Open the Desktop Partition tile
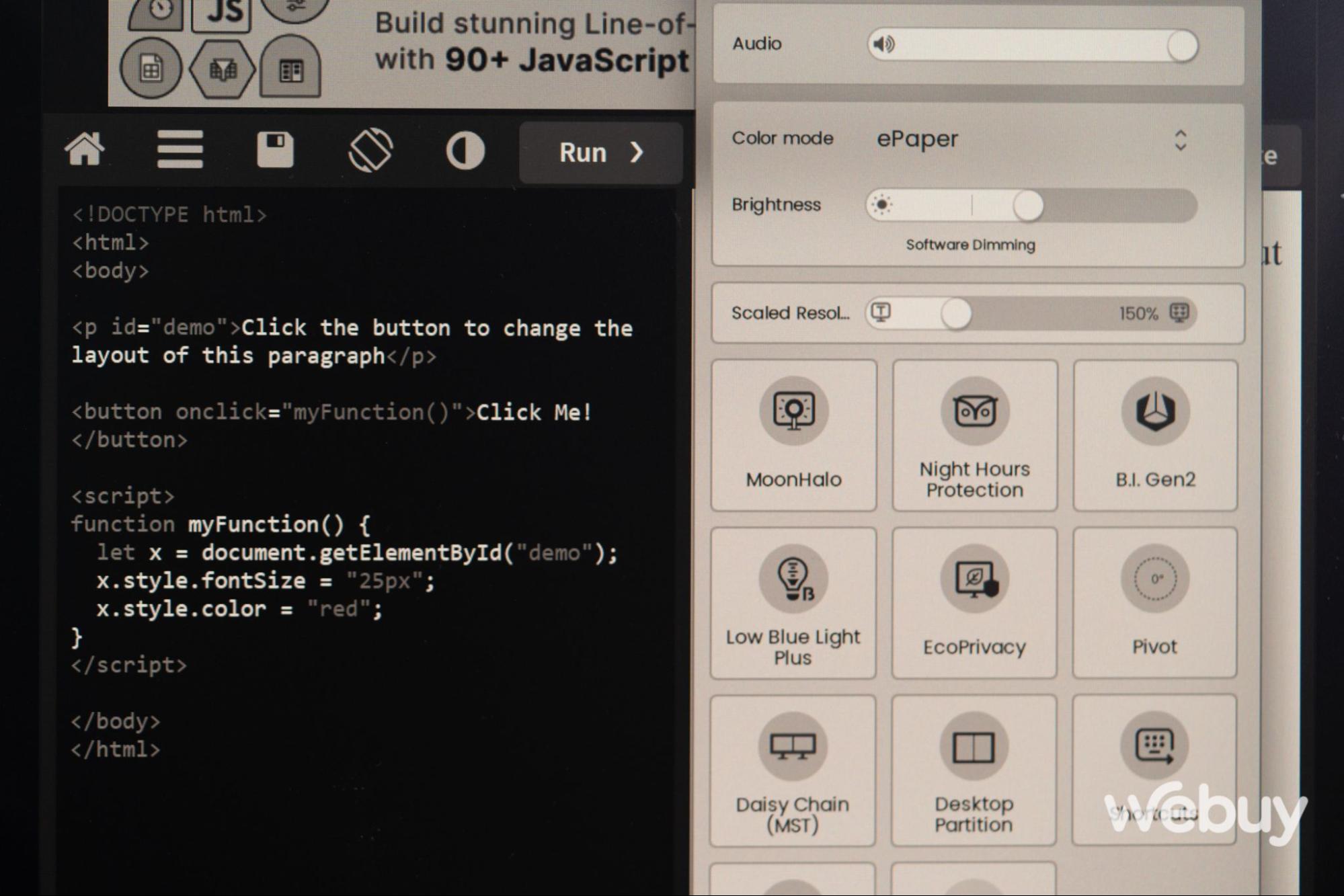The width and height of the screenshot is (1344, 896). pos(973,770)
